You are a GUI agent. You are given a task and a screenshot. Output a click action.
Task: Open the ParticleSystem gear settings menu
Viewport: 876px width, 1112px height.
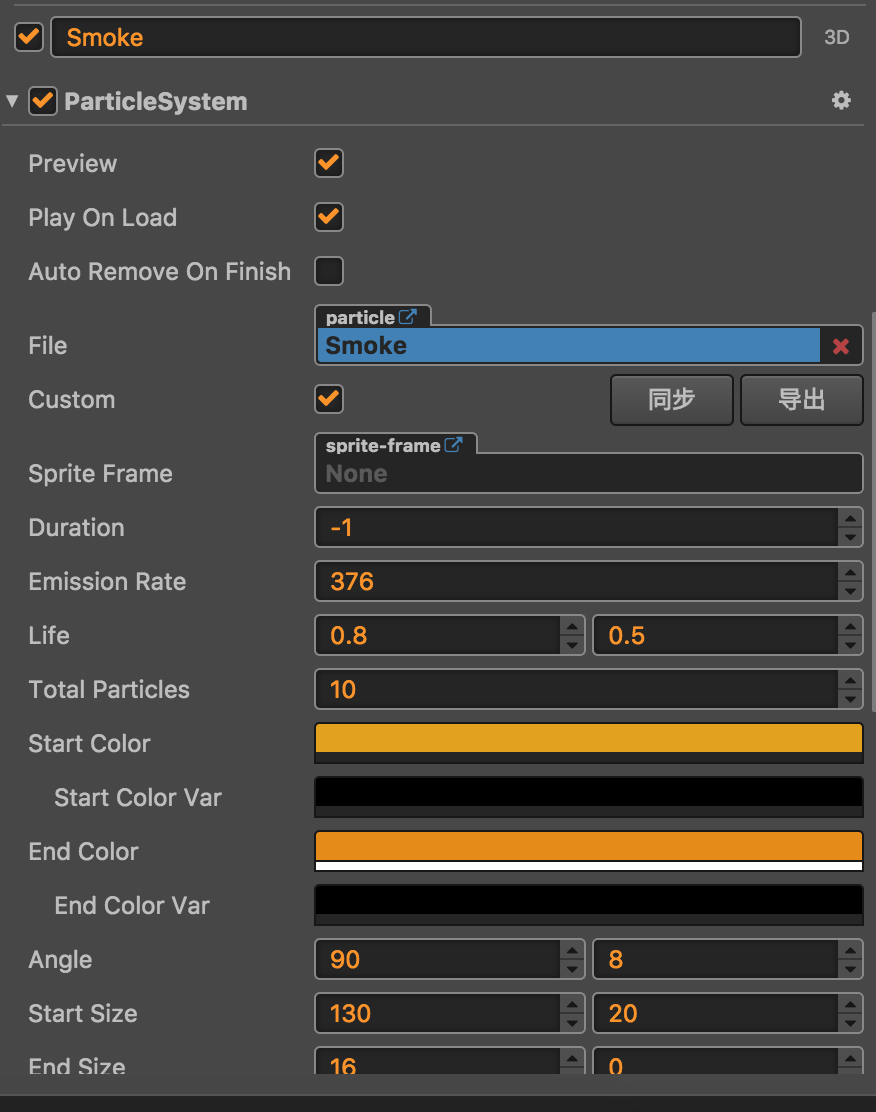point(841,100)
